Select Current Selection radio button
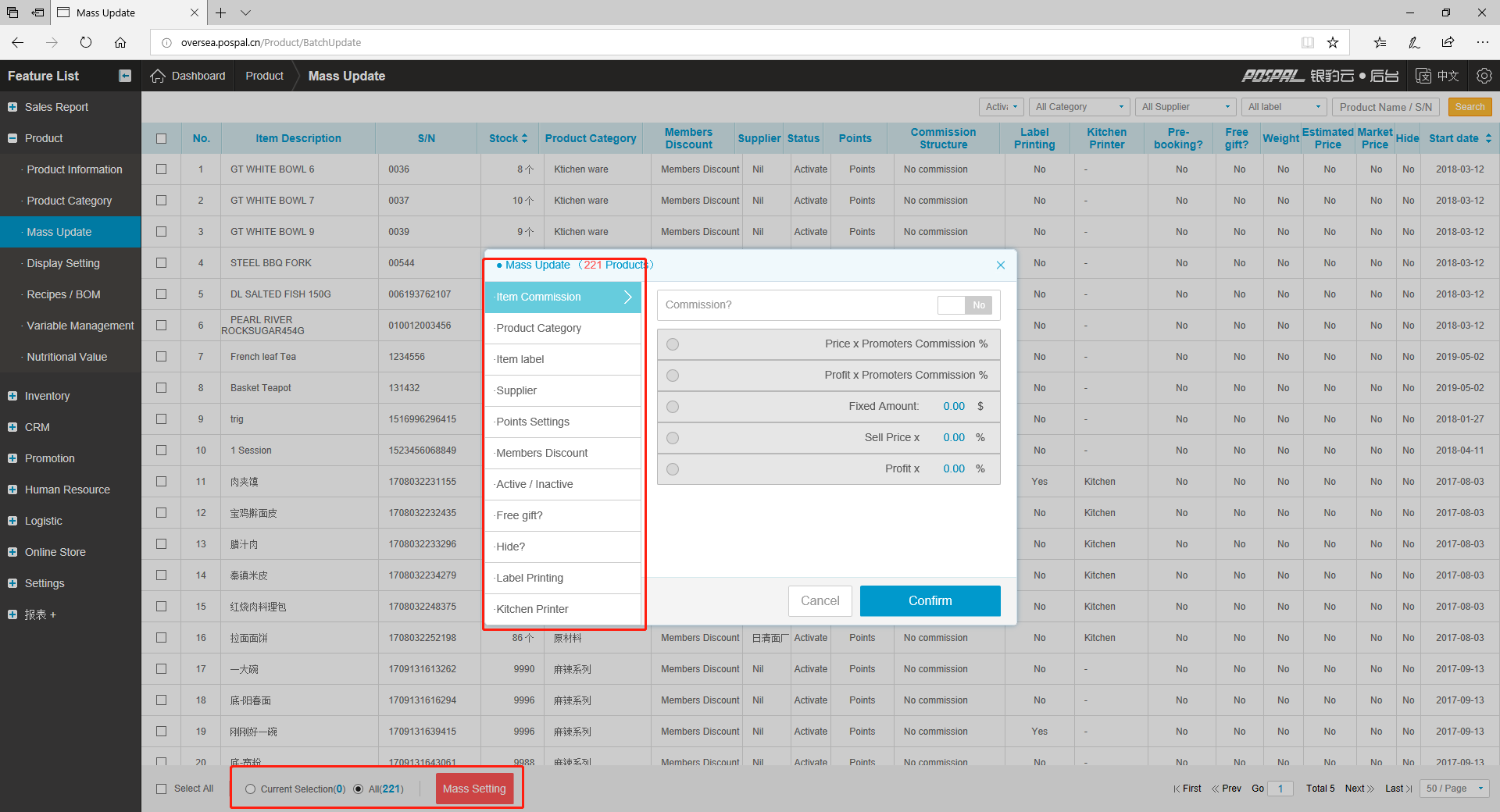This screenshot has height=812, width=1500. tap(251, 789)
